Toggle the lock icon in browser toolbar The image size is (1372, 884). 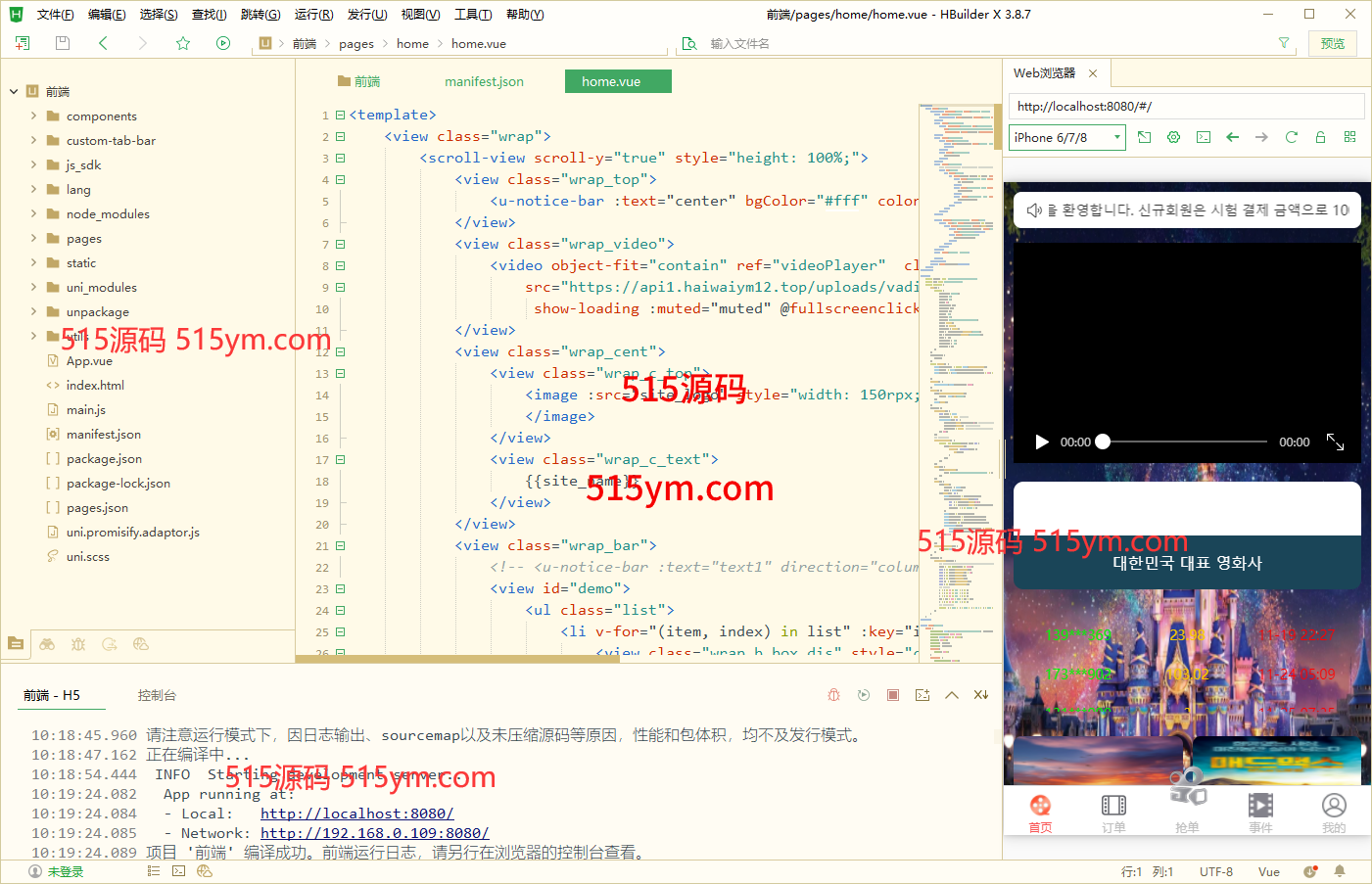pos(1320,137)
